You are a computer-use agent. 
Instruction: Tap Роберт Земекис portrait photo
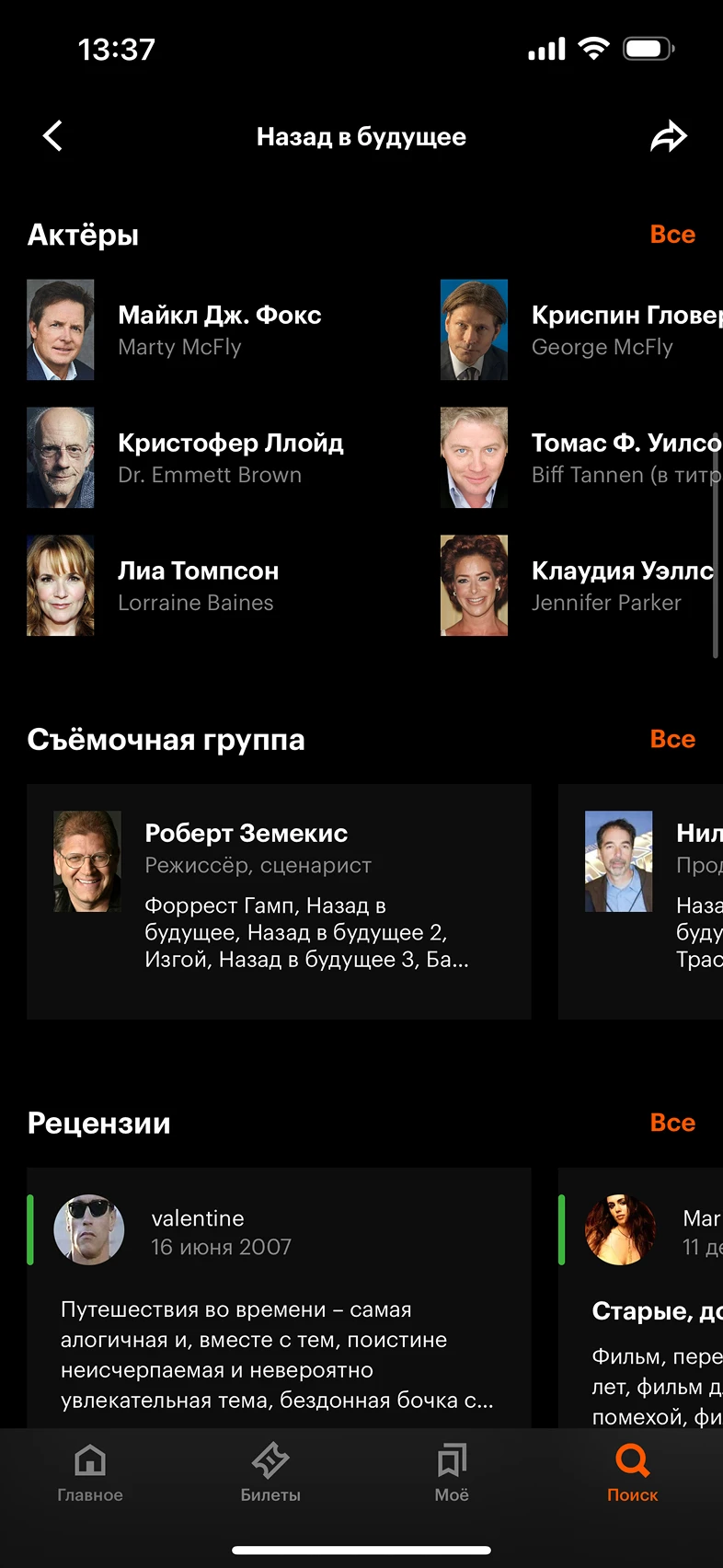pos(87,861)
